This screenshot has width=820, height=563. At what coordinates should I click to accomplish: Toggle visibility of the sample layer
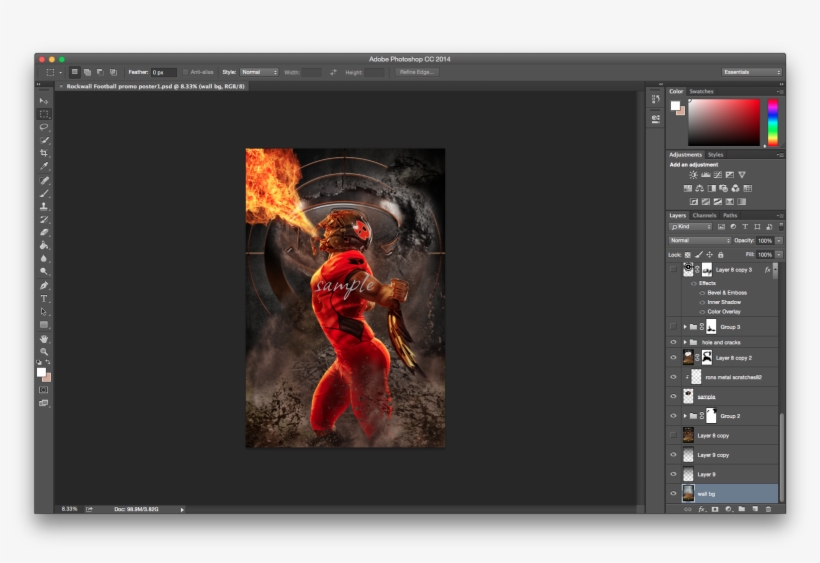coord(673,396)
